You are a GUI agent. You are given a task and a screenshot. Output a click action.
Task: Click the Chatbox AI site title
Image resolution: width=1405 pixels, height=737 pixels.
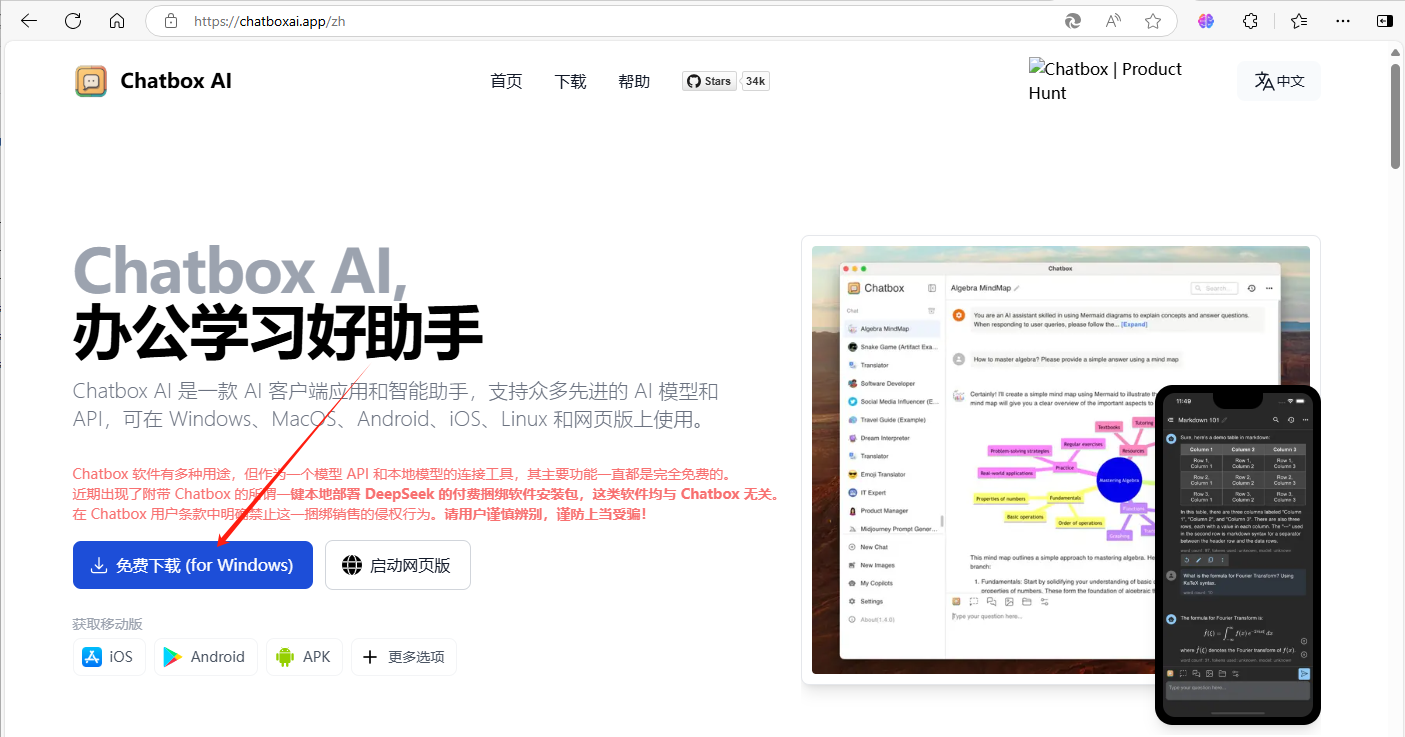pos(176,81)
